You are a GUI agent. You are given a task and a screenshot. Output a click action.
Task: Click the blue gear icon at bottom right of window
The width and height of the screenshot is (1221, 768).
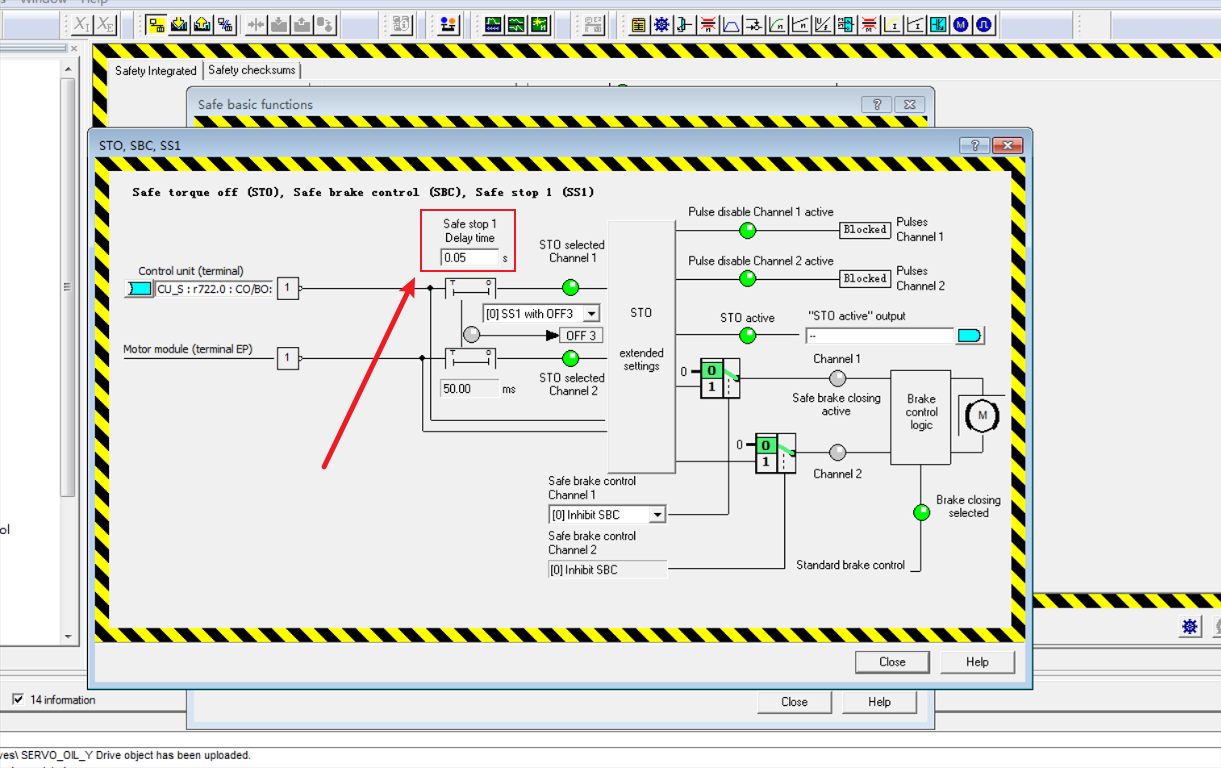(1189, 626)
